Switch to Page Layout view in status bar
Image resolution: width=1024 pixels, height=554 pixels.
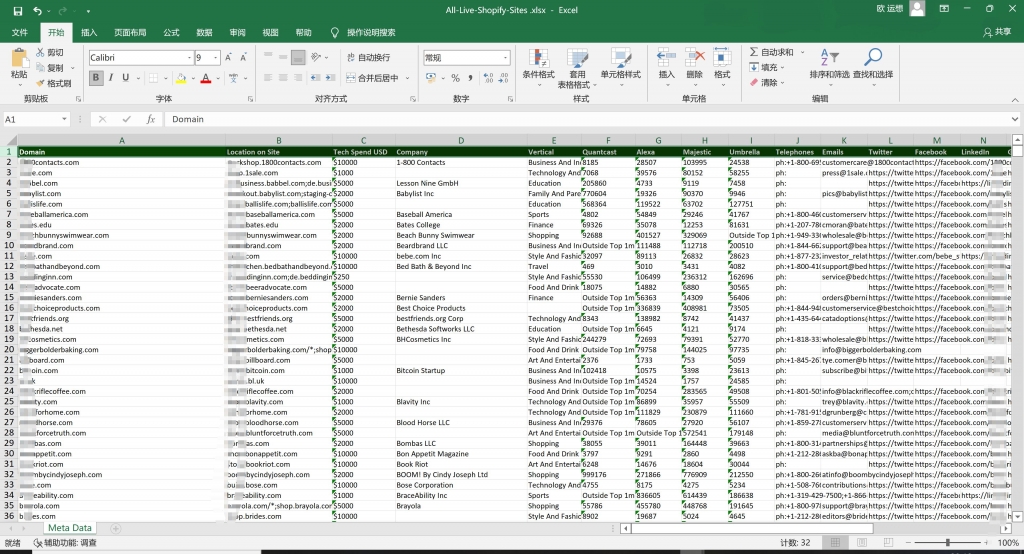pos(861,543)
